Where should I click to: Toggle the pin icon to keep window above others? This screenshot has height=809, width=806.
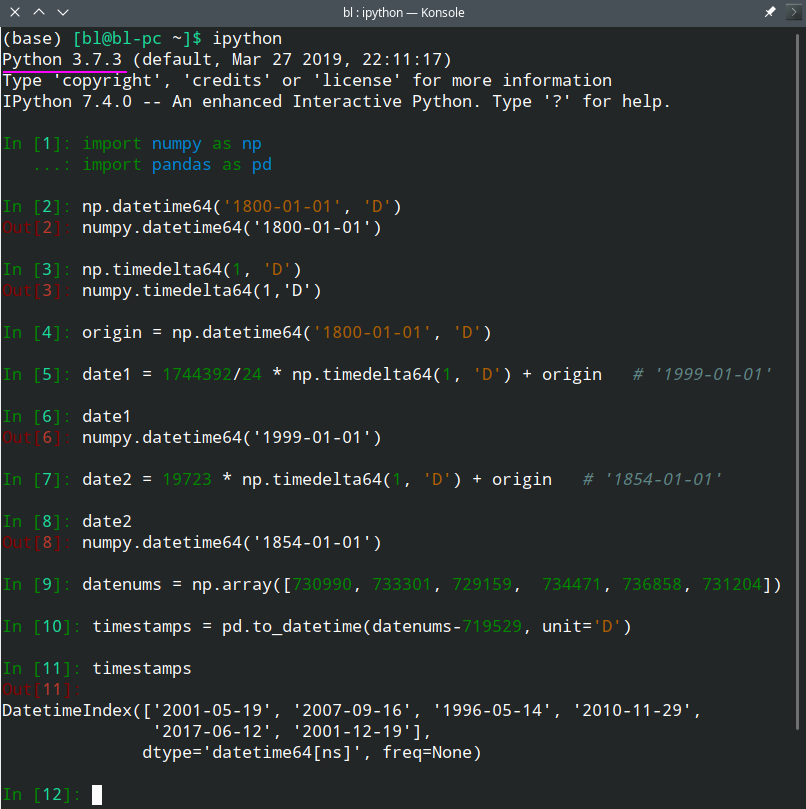tap(769, 12)
